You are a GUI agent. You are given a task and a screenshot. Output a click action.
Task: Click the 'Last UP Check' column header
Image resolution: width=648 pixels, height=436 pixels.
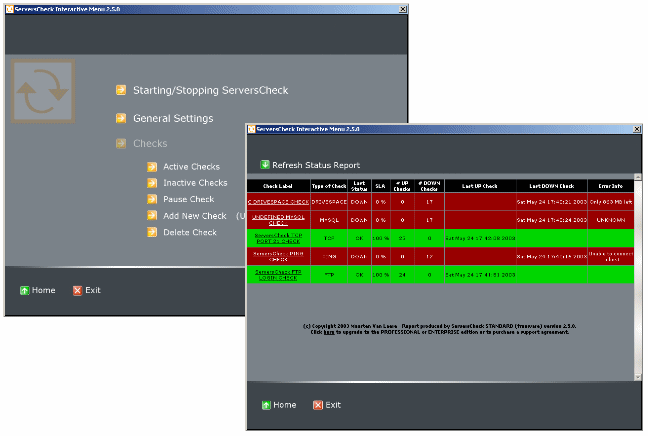[480, 186]
